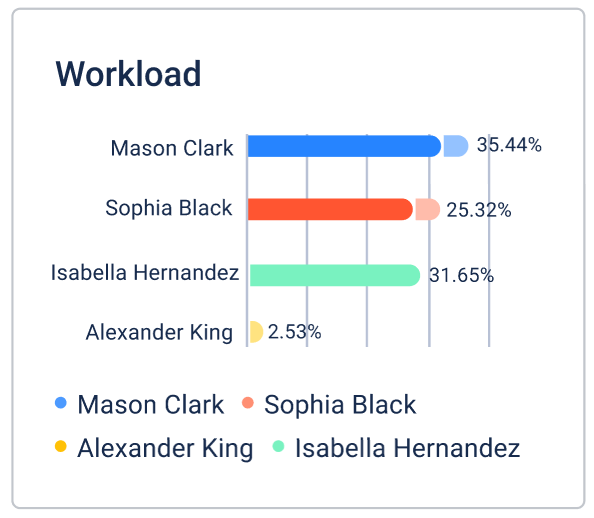594x518 pixels.
Task: Click Mason Clark's solid blue workload bar
Action: coord(344,146)
